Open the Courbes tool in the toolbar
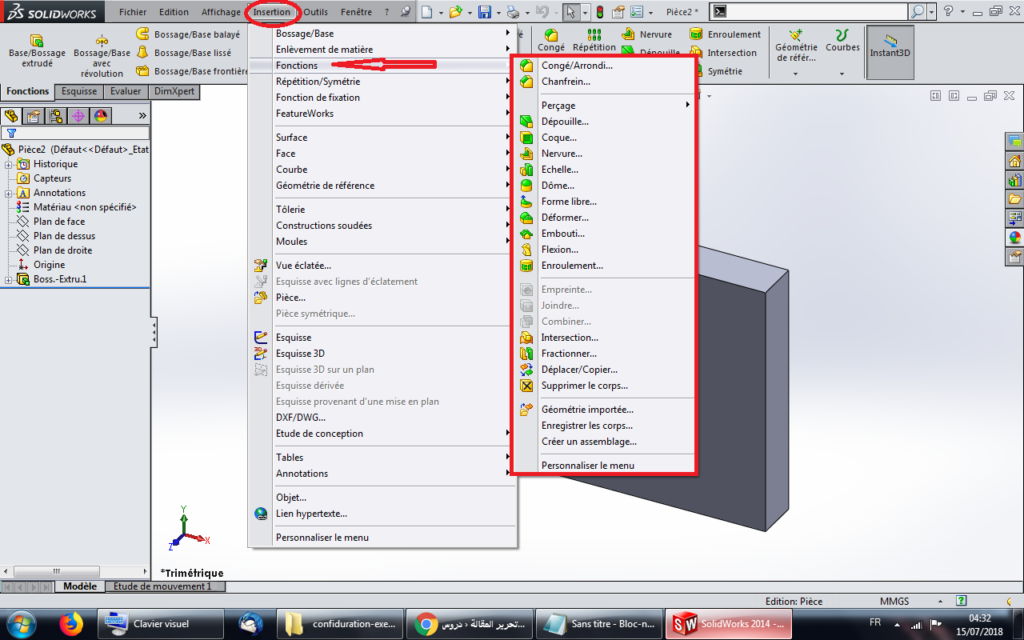The image size is (1024, 640). tap(842, 38)
